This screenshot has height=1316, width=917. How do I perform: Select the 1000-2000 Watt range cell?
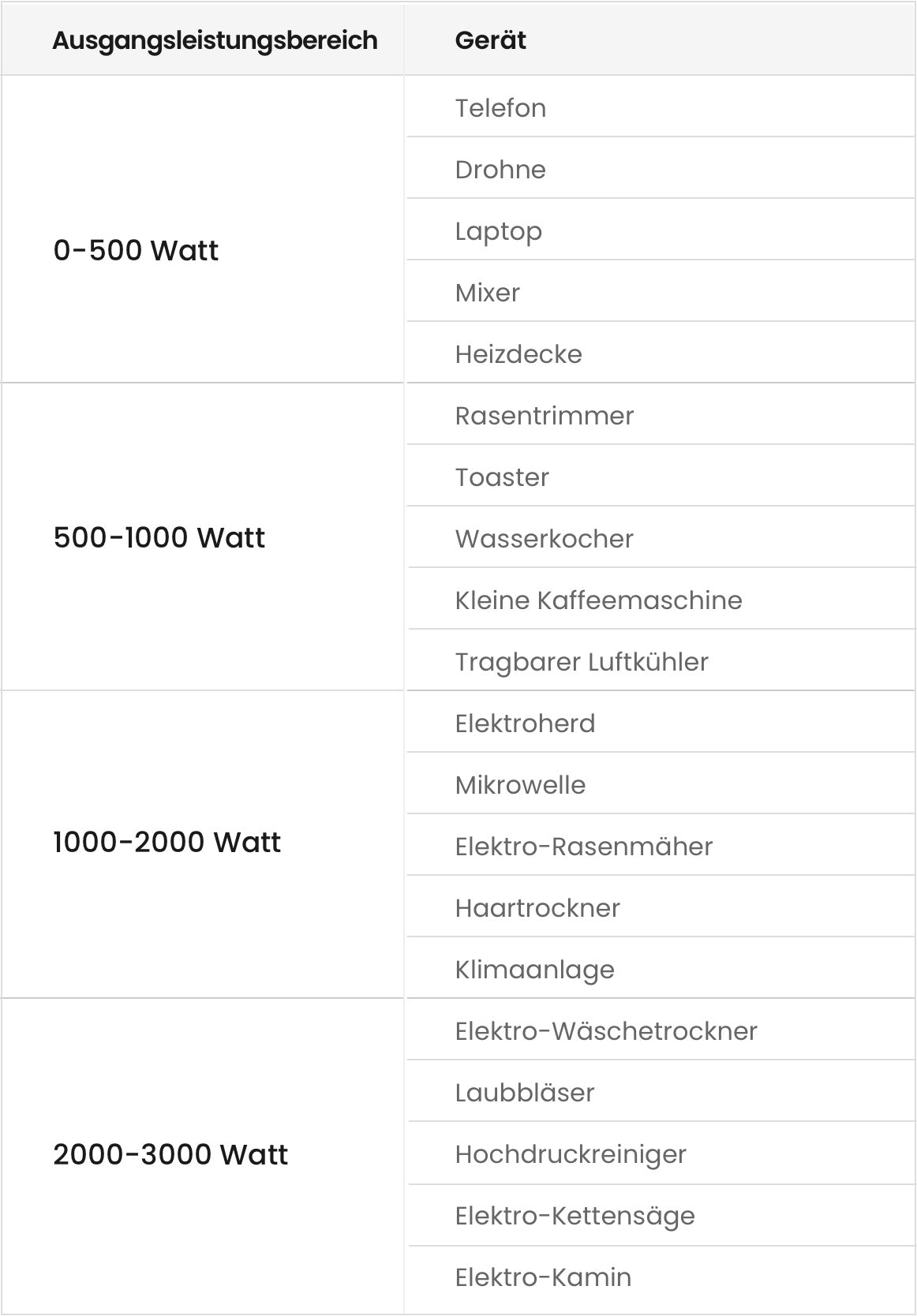pos(167,842)
